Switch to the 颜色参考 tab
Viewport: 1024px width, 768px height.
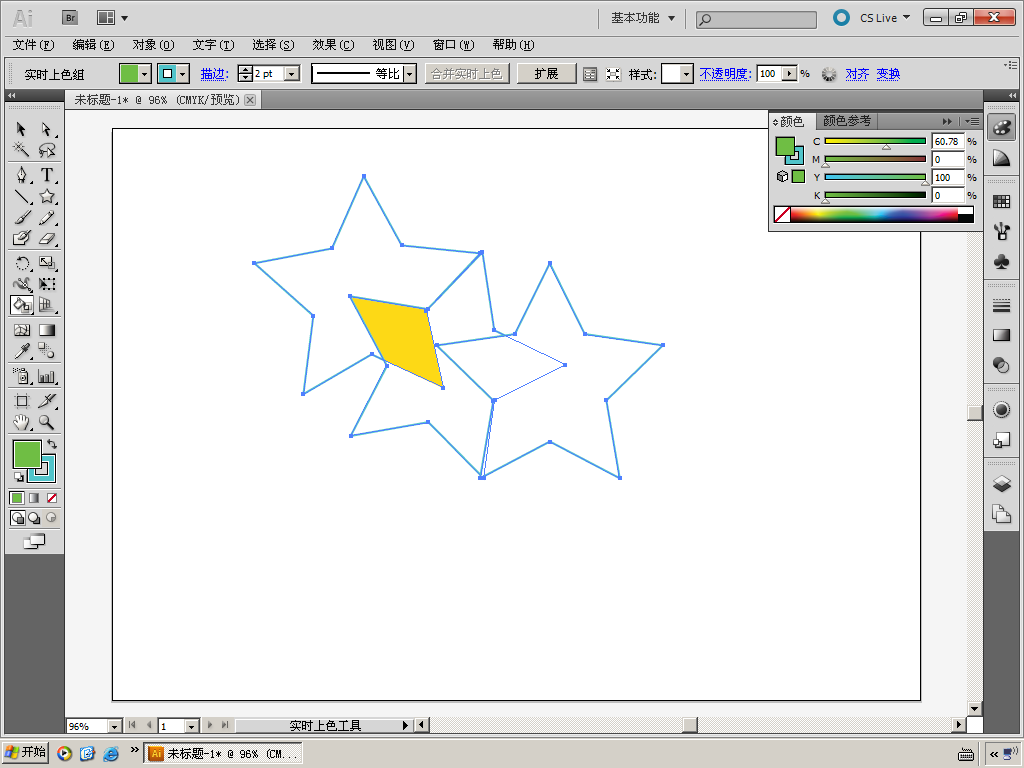[x=846, y=121]
